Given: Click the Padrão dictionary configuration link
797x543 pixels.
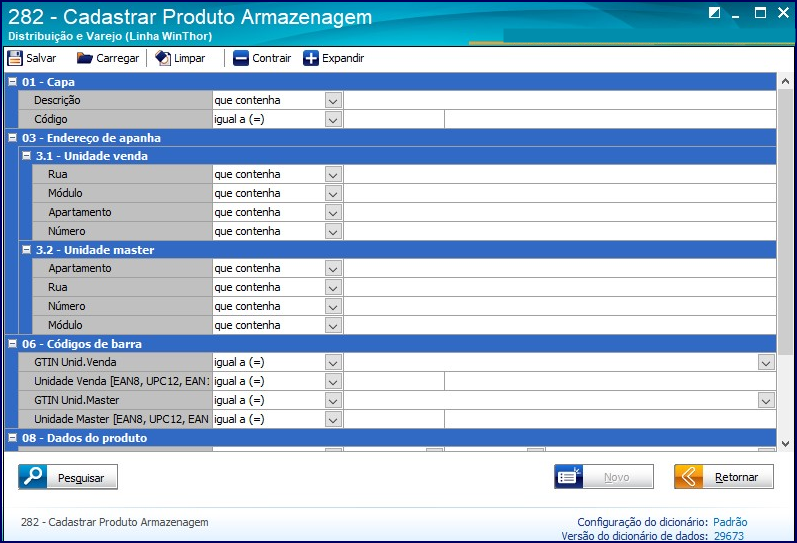Looking at the screenshot, I should coord(730,522).
